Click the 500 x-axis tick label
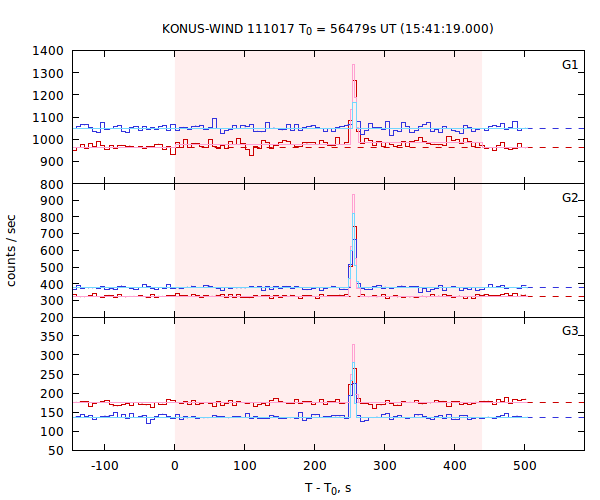 [x=525, y=466]
